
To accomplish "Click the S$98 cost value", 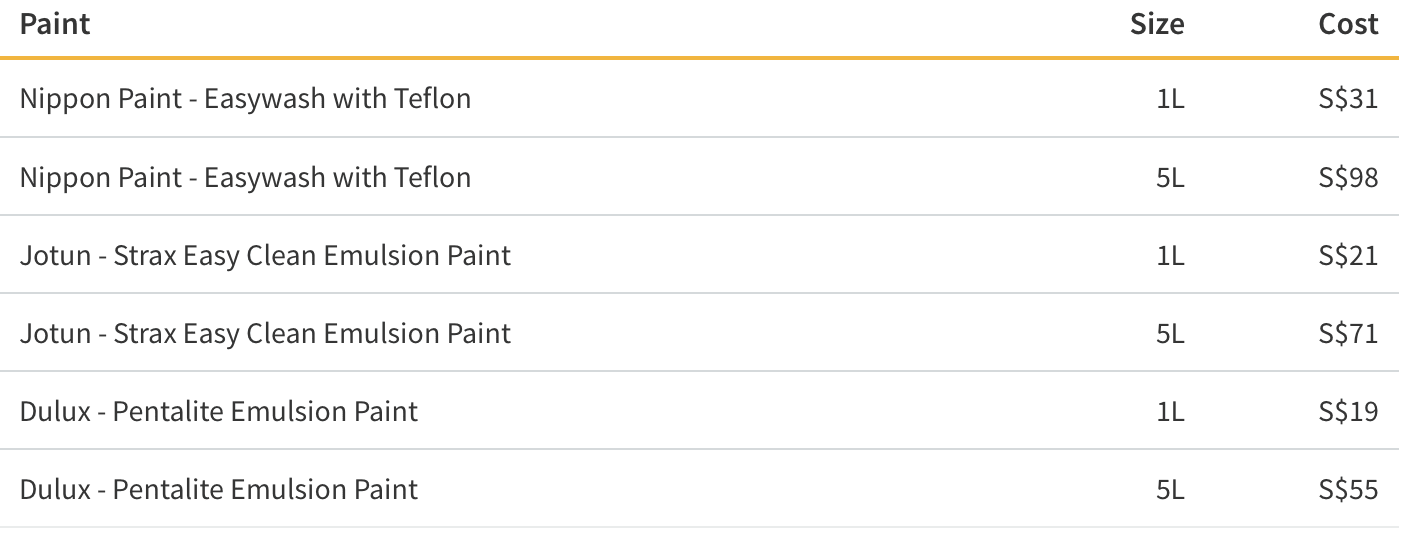I will click(x=1348, y=177).
